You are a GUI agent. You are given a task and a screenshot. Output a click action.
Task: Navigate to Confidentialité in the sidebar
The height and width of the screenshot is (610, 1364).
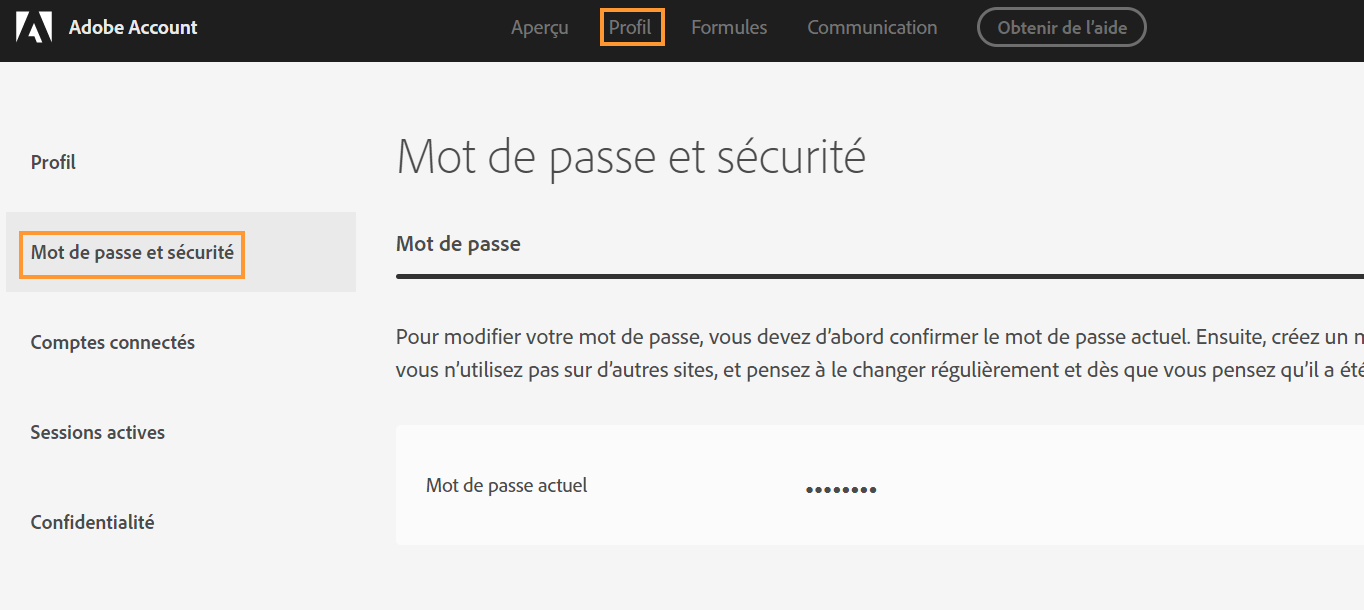pos(93,522)
